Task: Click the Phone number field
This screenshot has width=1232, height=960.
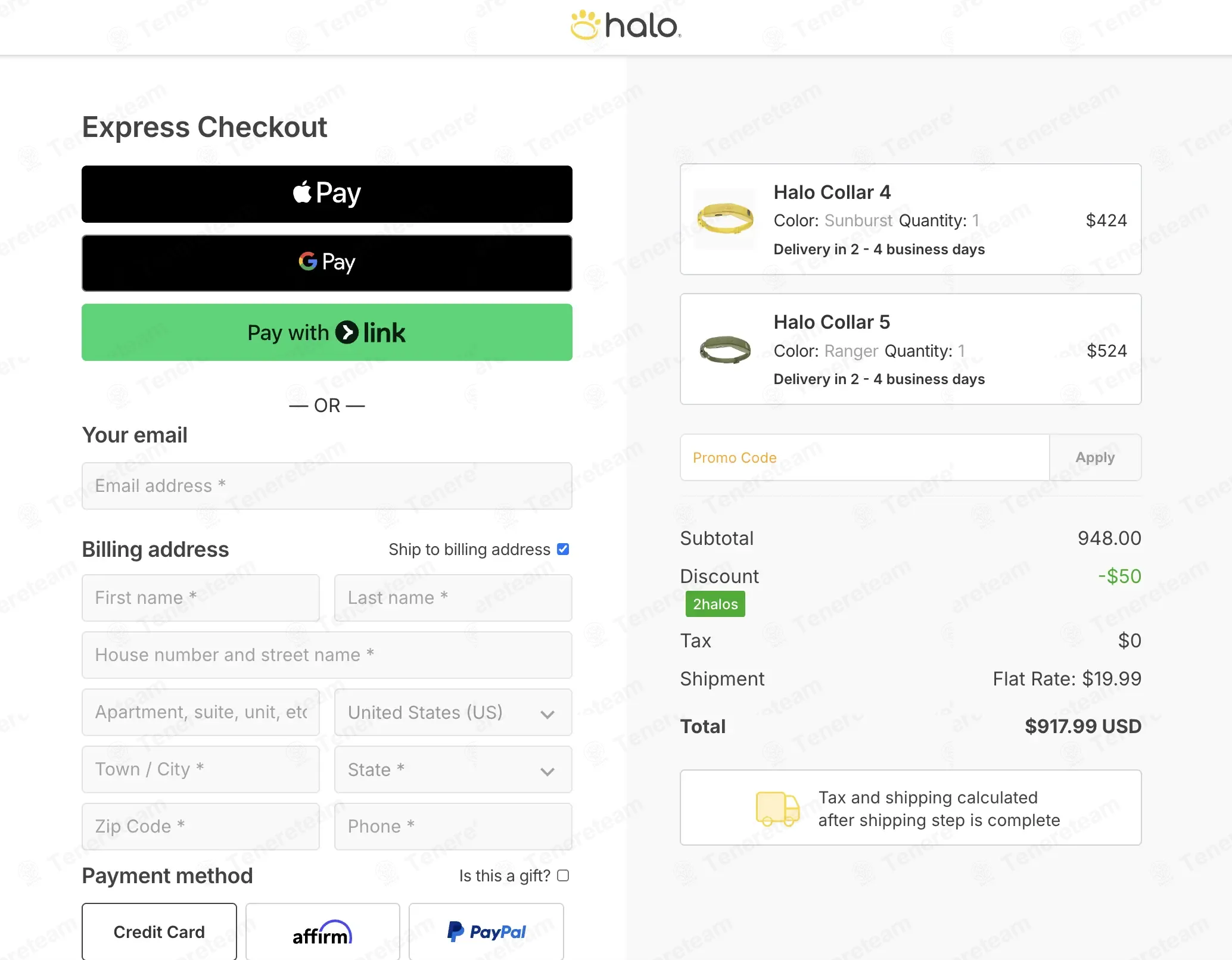Action: tap(453, 827)
